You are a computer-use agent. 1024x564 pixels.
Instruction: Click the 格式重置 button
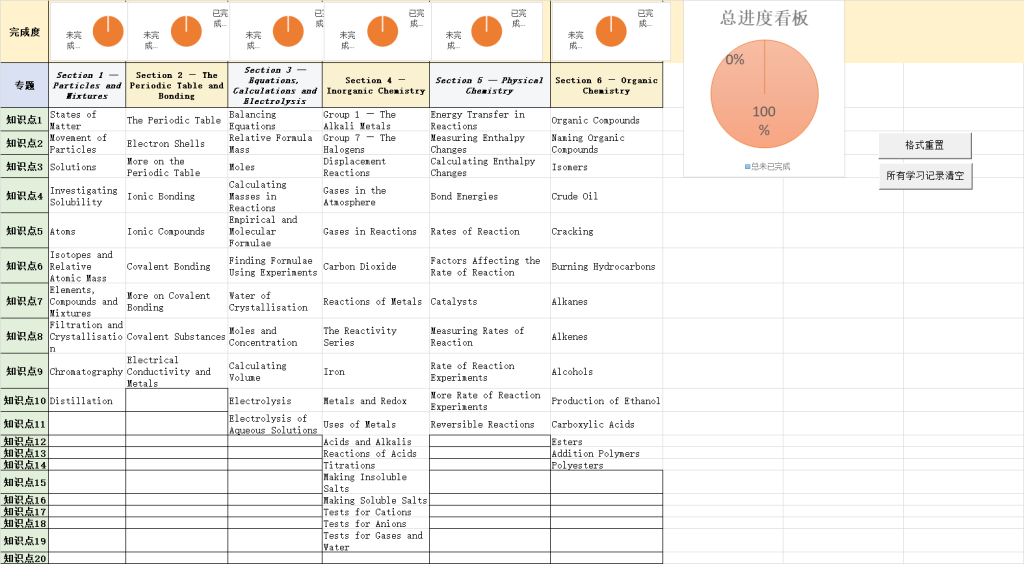(925, 146)
